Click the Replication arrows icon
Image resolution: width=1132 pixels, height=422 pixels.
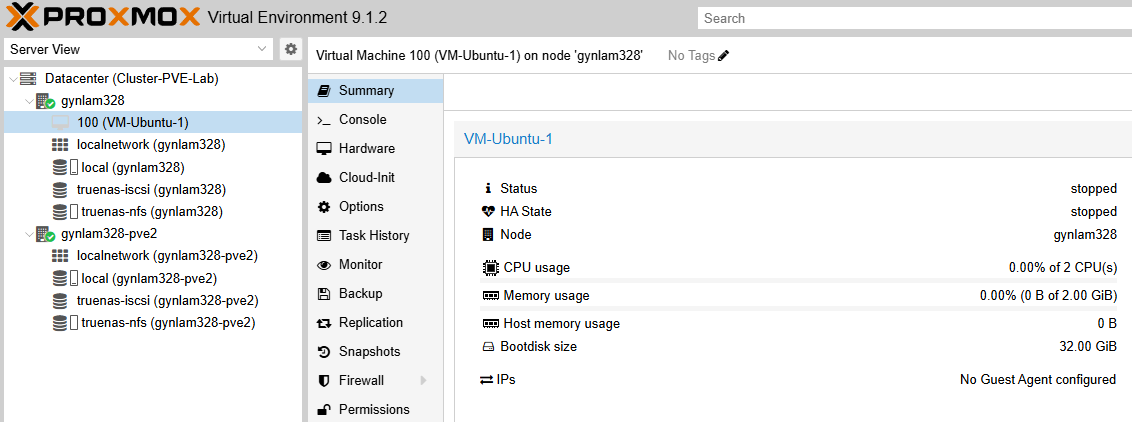pos(324,323)
